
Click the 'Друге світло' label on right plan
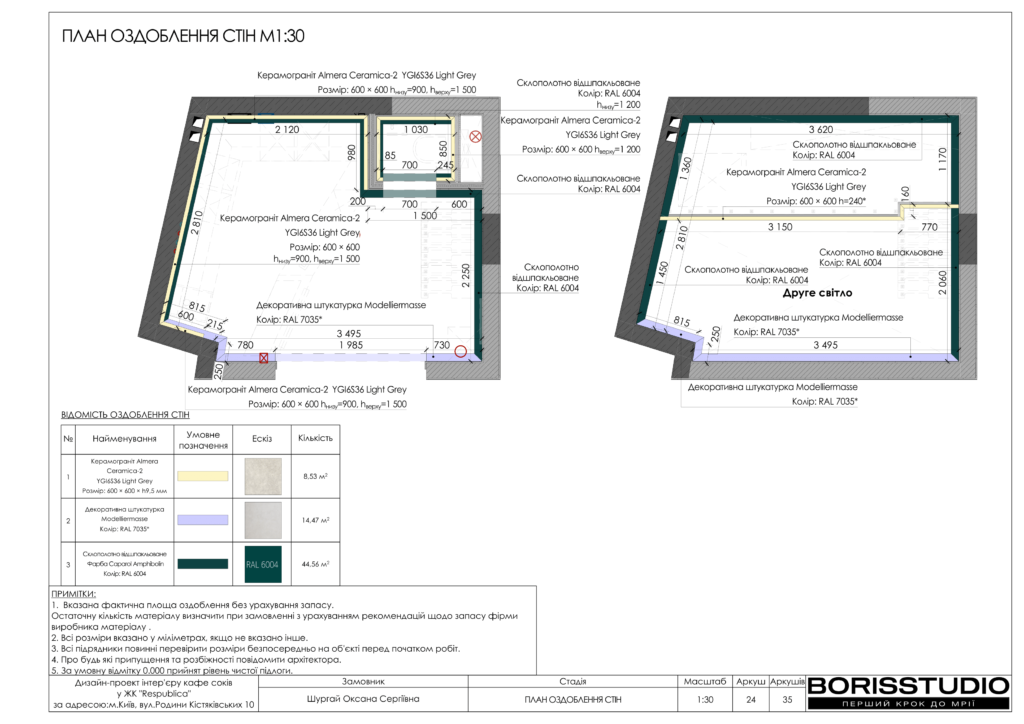click(x=817, y=294)
